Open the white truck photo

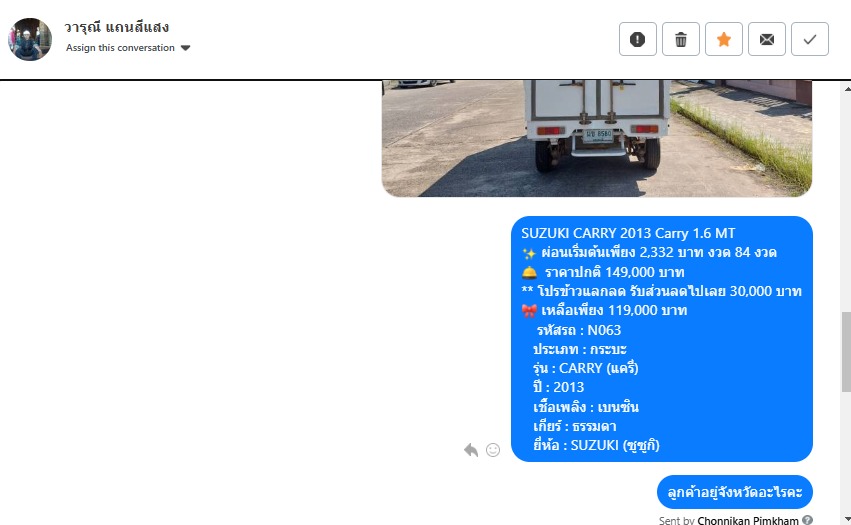coord(597,138)
